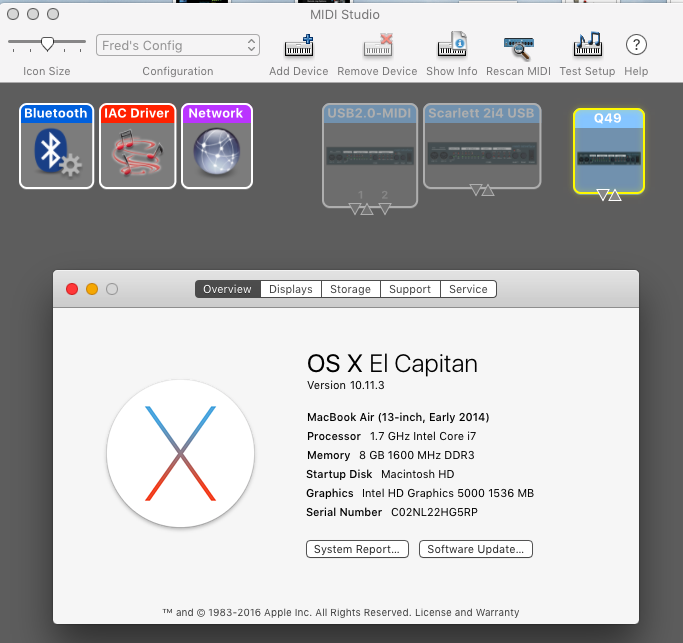
Task: Select the Scarlett 2i4 USB device
Action: pos(482,146)
